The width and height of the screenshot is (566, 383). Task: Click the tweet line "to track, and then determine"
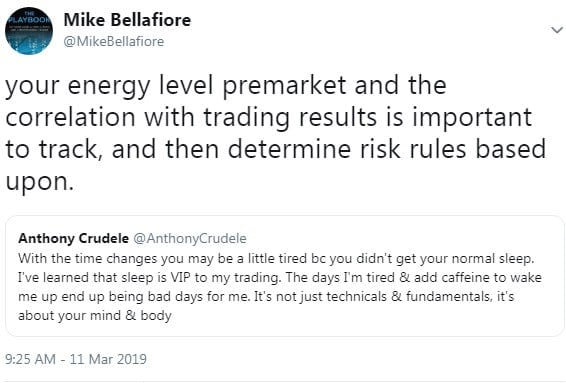tap(275, 149)
